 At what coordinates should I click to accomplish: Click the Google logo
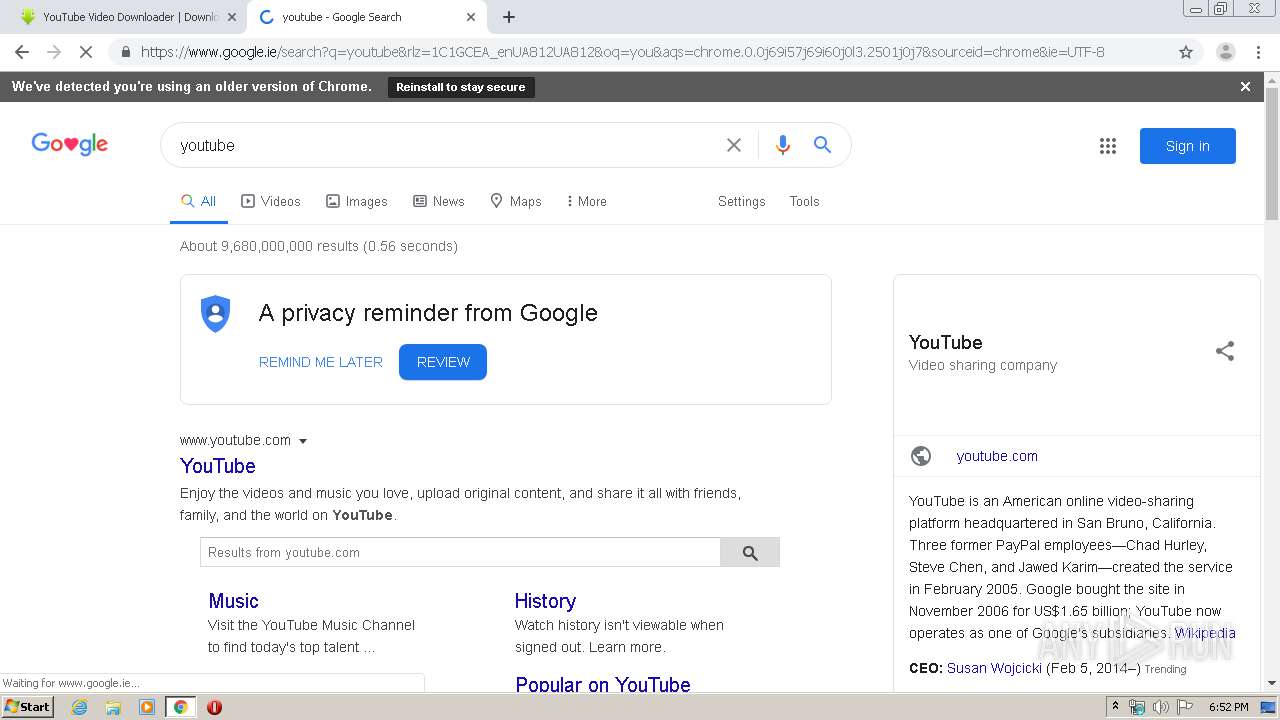[70, 145]
